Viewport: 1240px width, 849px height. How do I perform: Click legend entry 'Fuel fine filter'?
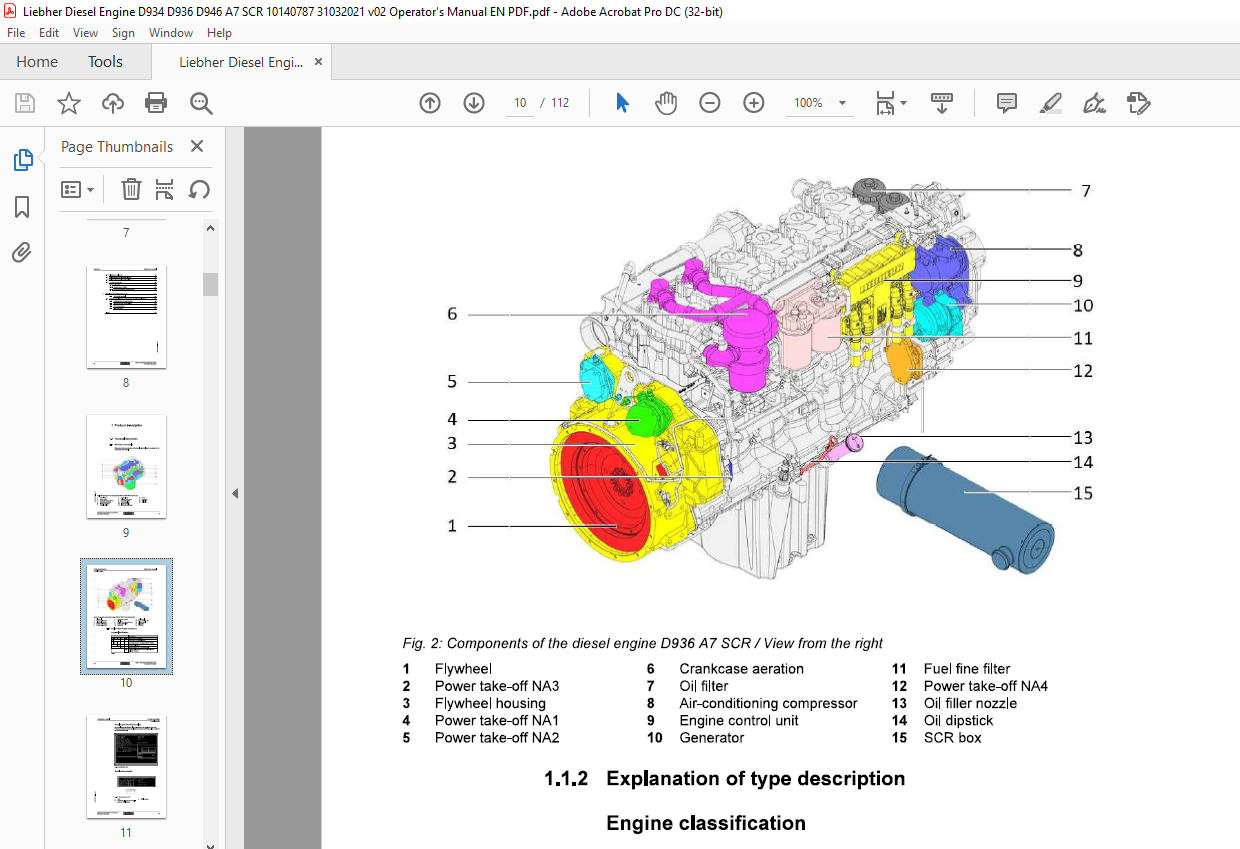(967, 669)
